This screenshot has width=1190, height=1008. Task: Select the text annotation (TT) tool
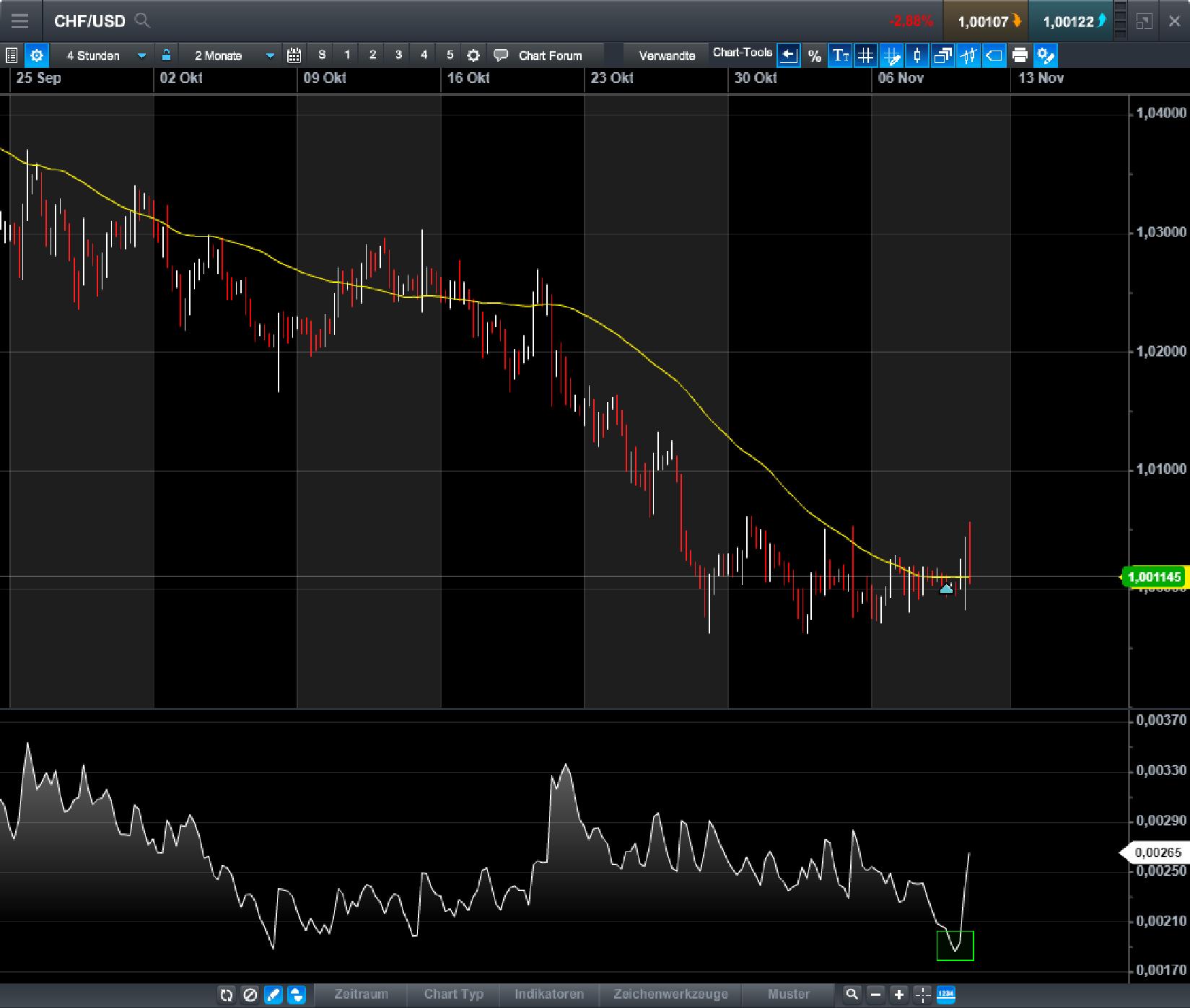click(840, 55)
